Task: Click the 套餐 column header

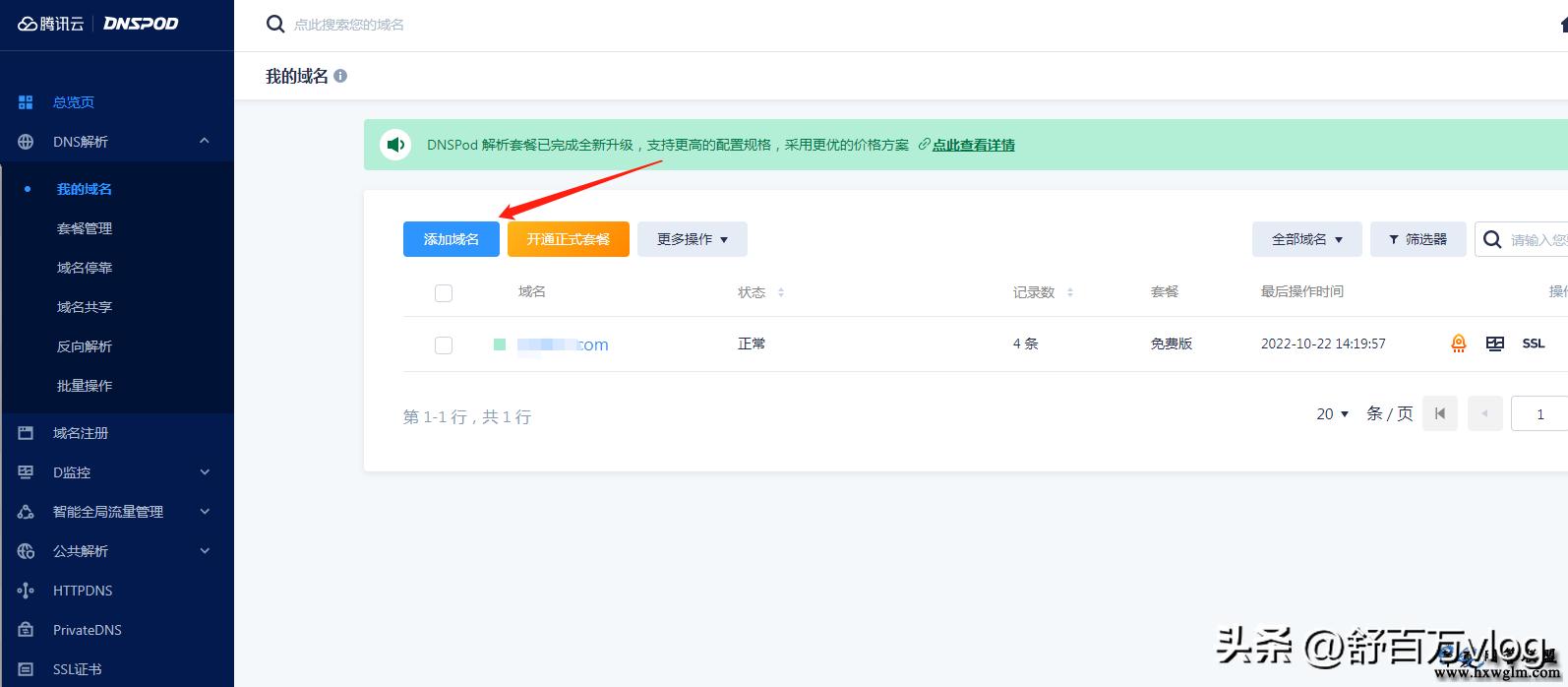Action: [1165, 291]
